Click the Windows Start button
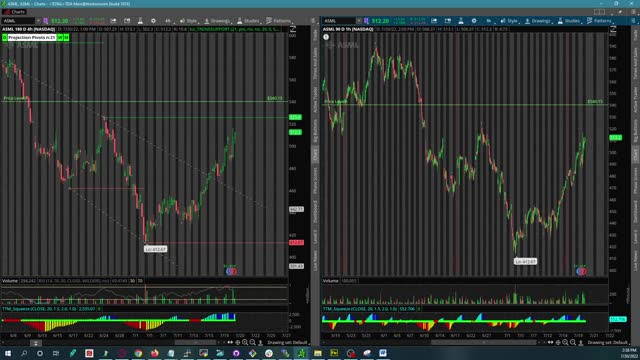640x360 pixels. click(x=8, y=353)
